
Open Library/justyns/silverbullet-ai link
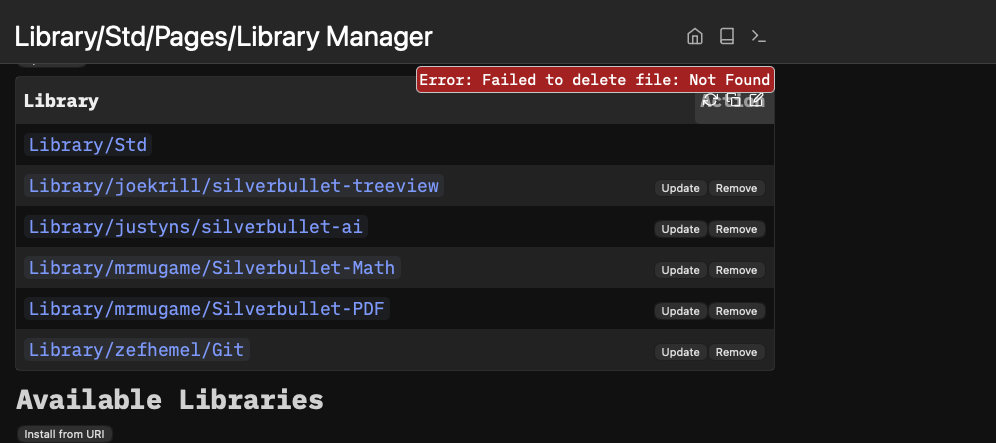pyautogui.click(x=197, y=227)
